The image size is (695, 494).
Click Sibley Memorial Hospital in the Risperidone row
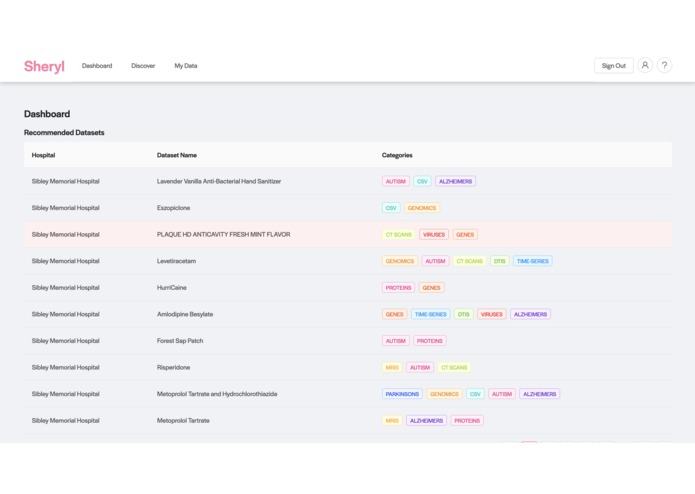point(66,367)
